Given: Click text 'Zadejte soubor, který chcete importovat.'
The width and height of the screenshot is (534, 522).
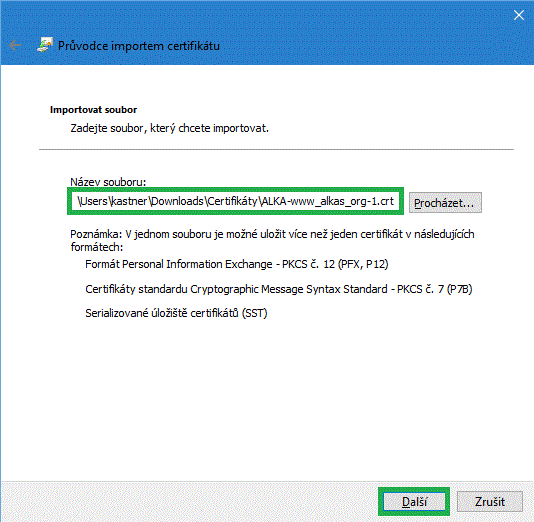Looking at the screenshot, I should click(x=170, y=128).
